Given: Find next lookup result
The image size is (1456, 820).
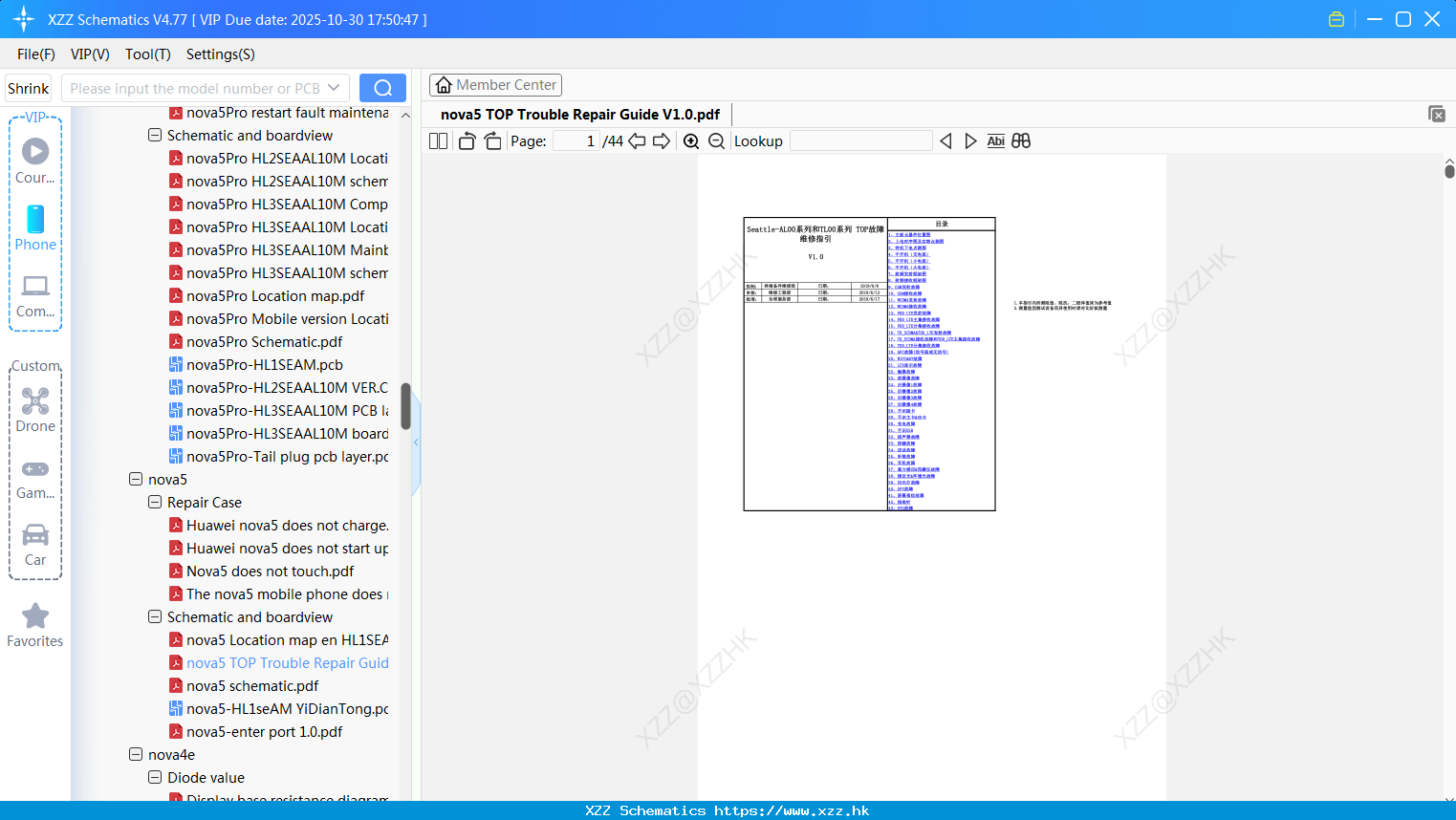Looking at the screenshot, I should pyautogui.click(x=970, y=140).
